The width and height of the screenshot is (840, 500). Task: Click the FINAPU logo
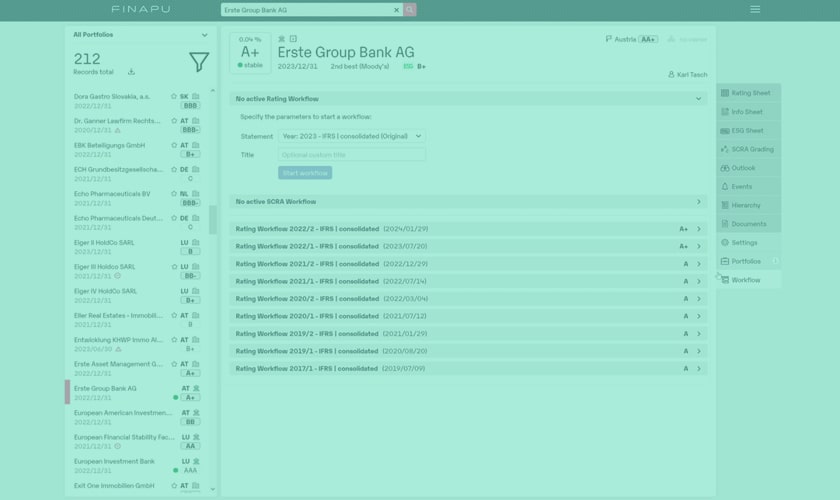(x=141, y=9)
